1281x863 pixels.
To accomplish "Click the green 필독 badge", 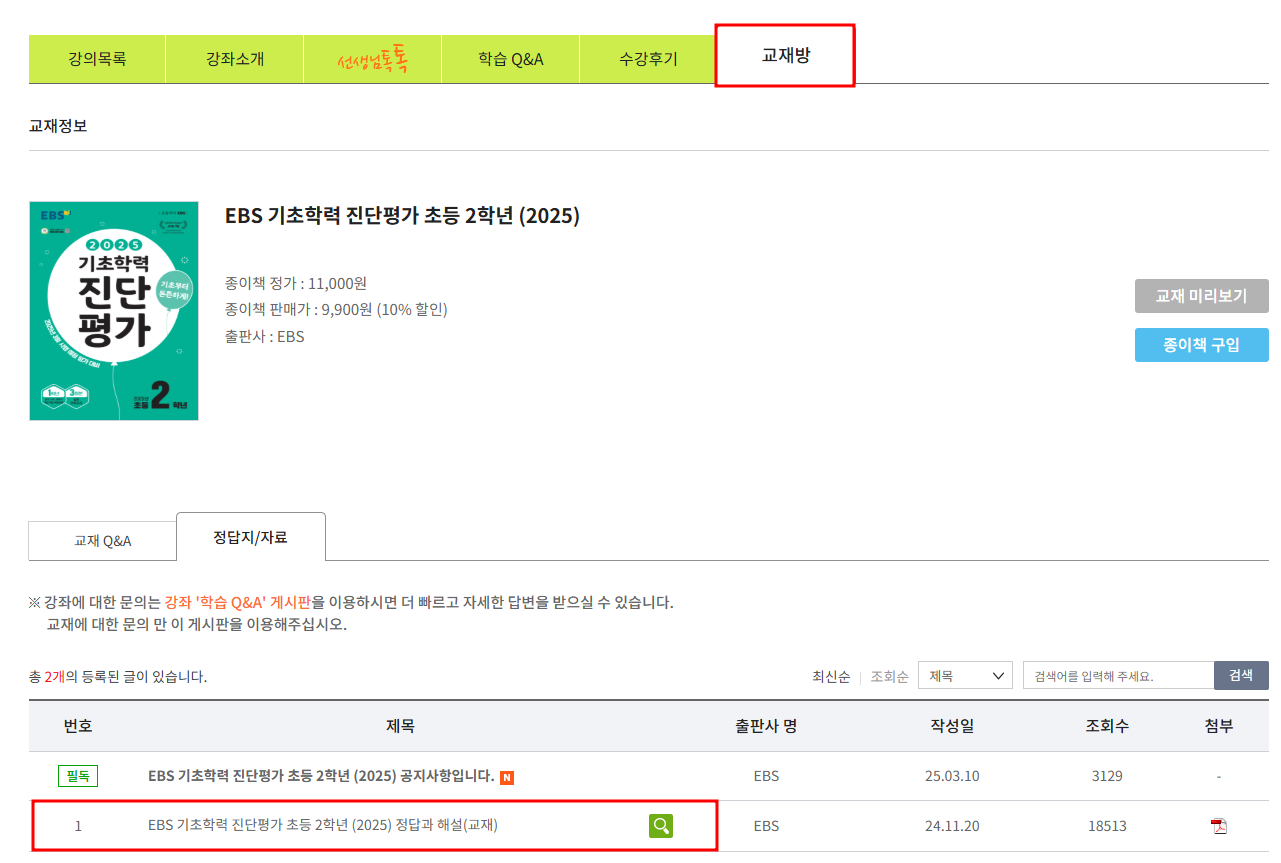I will (x=78, y=776).
